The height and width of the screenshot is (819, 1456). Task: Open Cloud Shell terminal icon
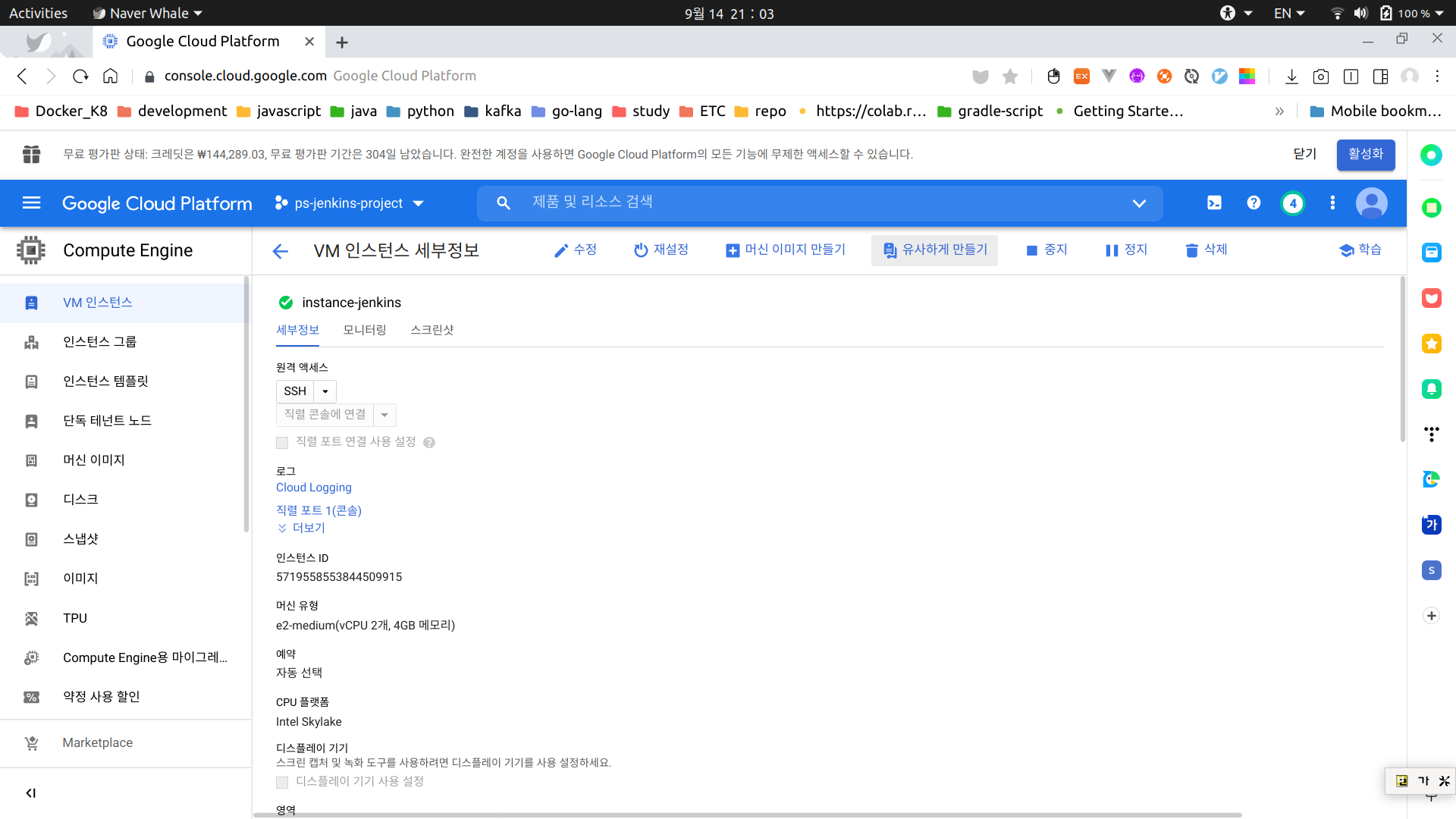pos(1214,203)
